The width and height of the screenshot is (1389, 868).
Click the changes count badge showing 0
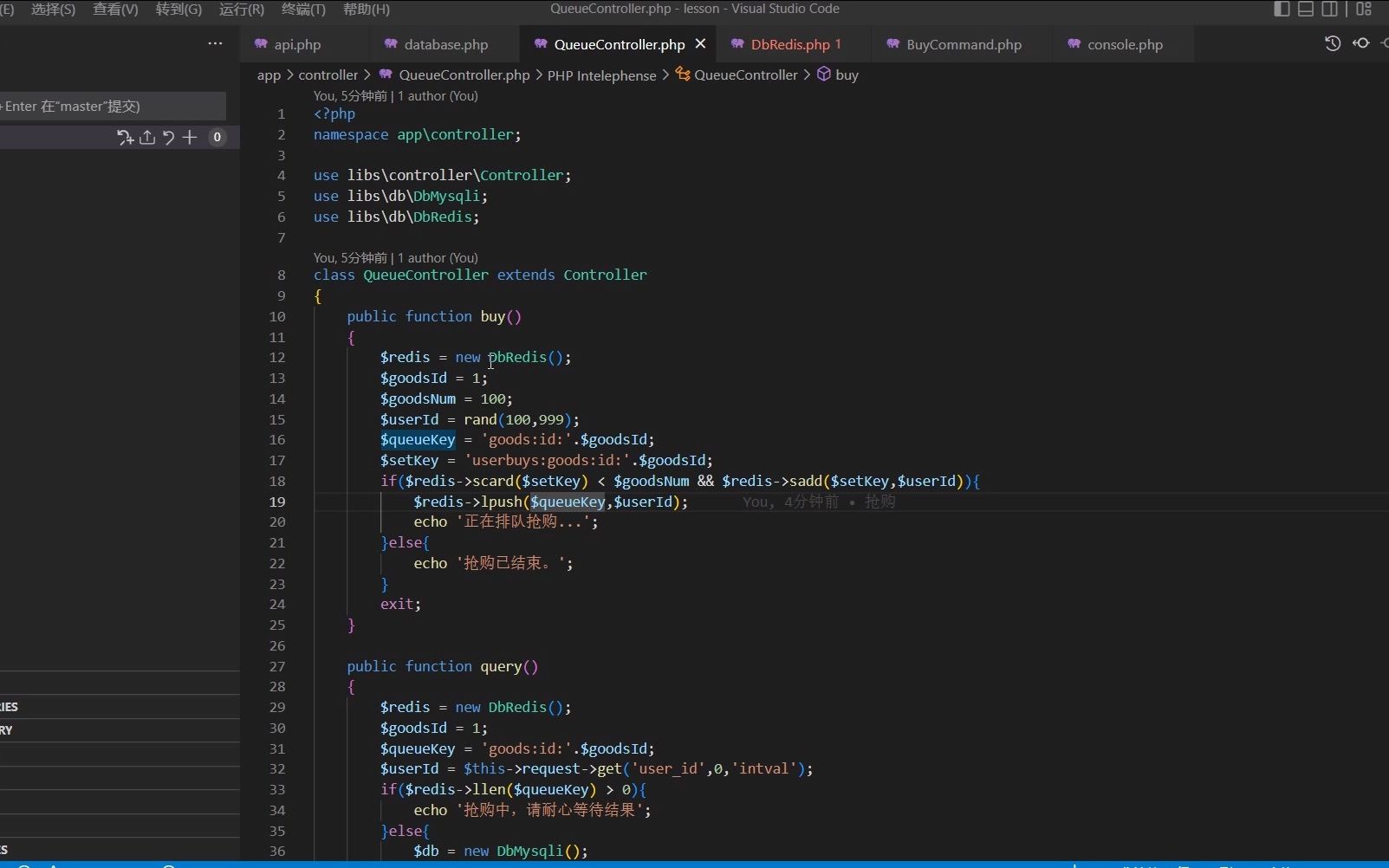click(x=217, y=137)
